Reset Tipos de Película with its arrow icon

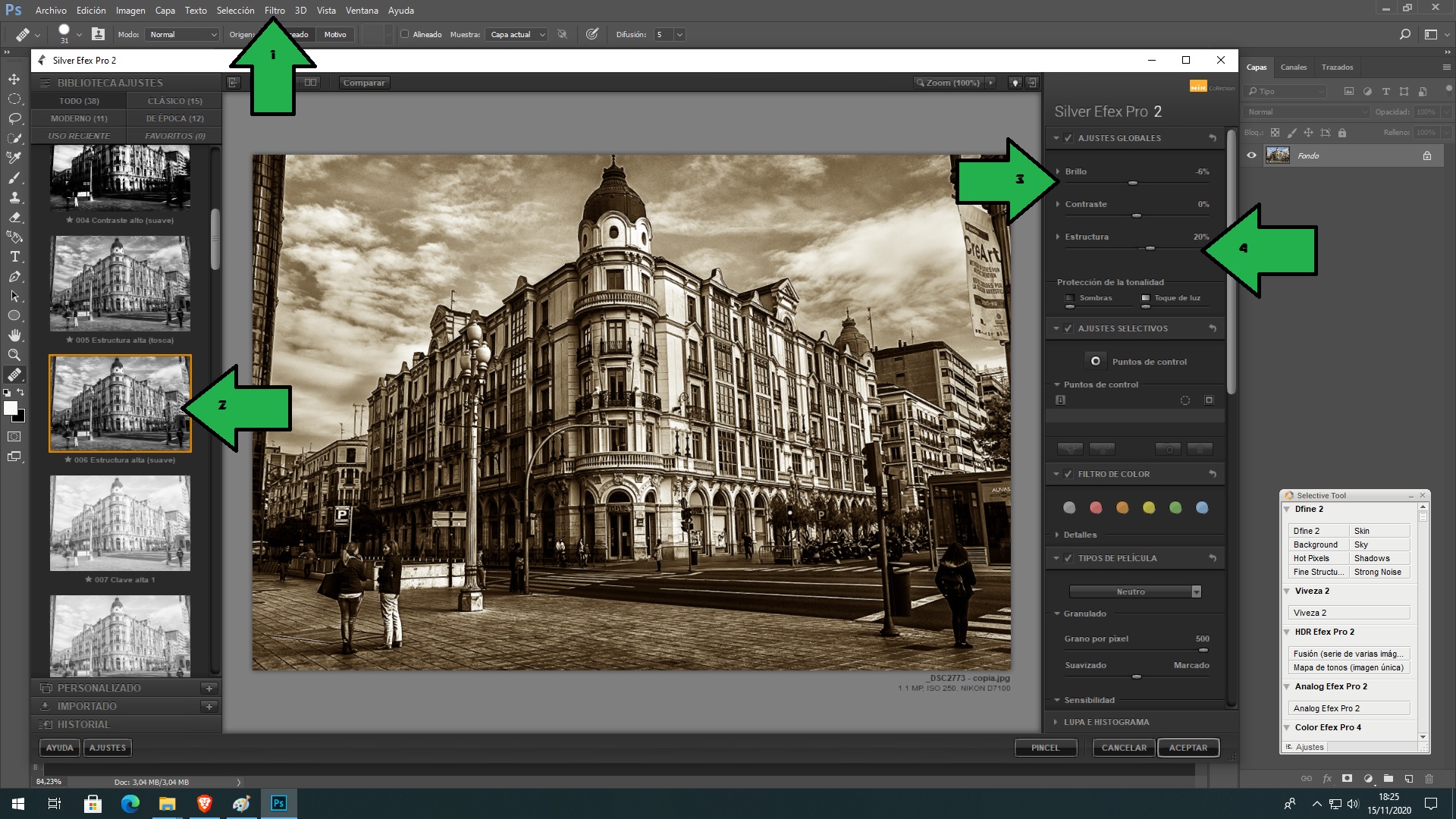[x=1213, y=558]
